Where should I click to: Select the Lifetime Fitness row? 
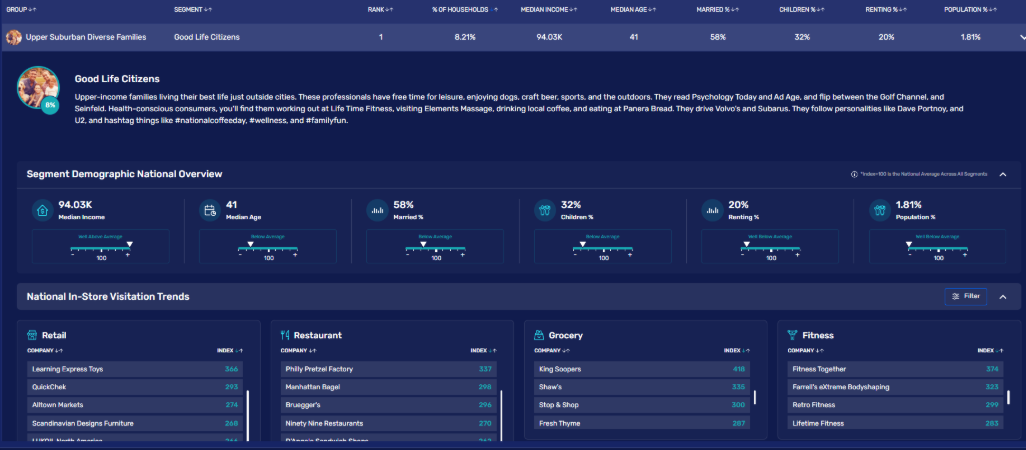click(895, 423)
